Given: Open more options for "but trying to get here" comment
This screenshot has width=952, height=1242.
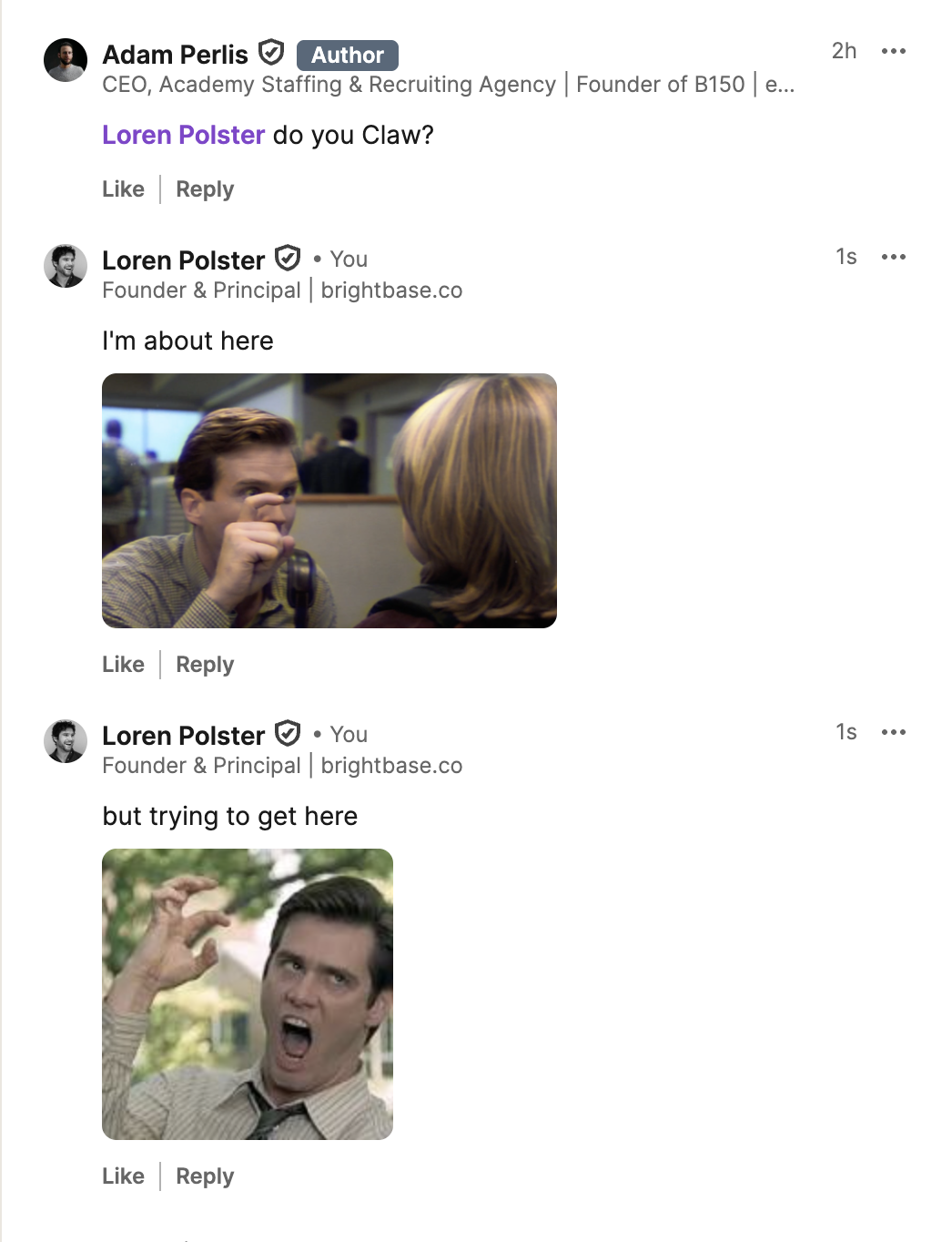Looking at the screenshot, I should pyautogui.click(x=893, y=732).
